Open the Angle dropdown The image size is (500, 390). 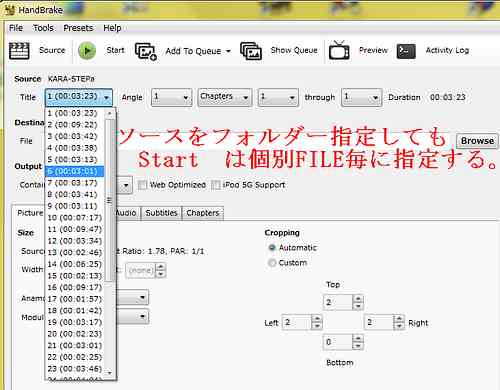click(171, 97)
